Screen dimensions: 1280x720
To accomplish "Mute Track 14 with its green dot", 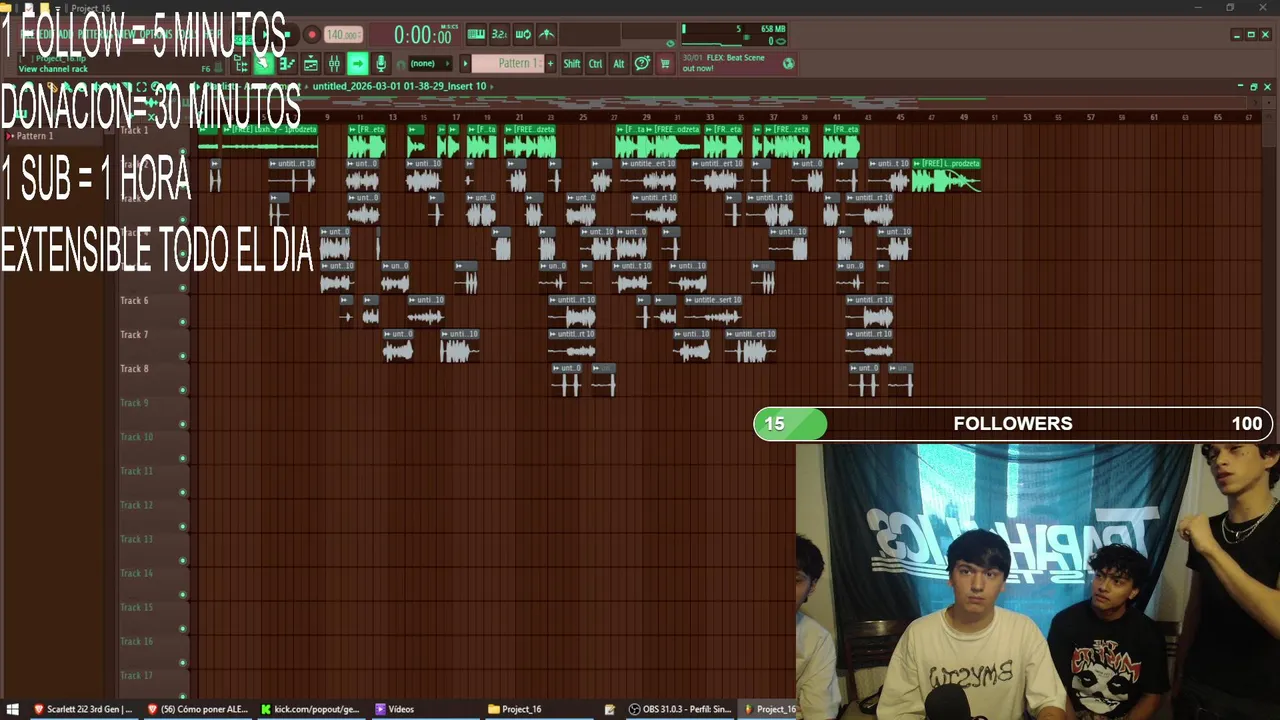I will pos(182,594).
